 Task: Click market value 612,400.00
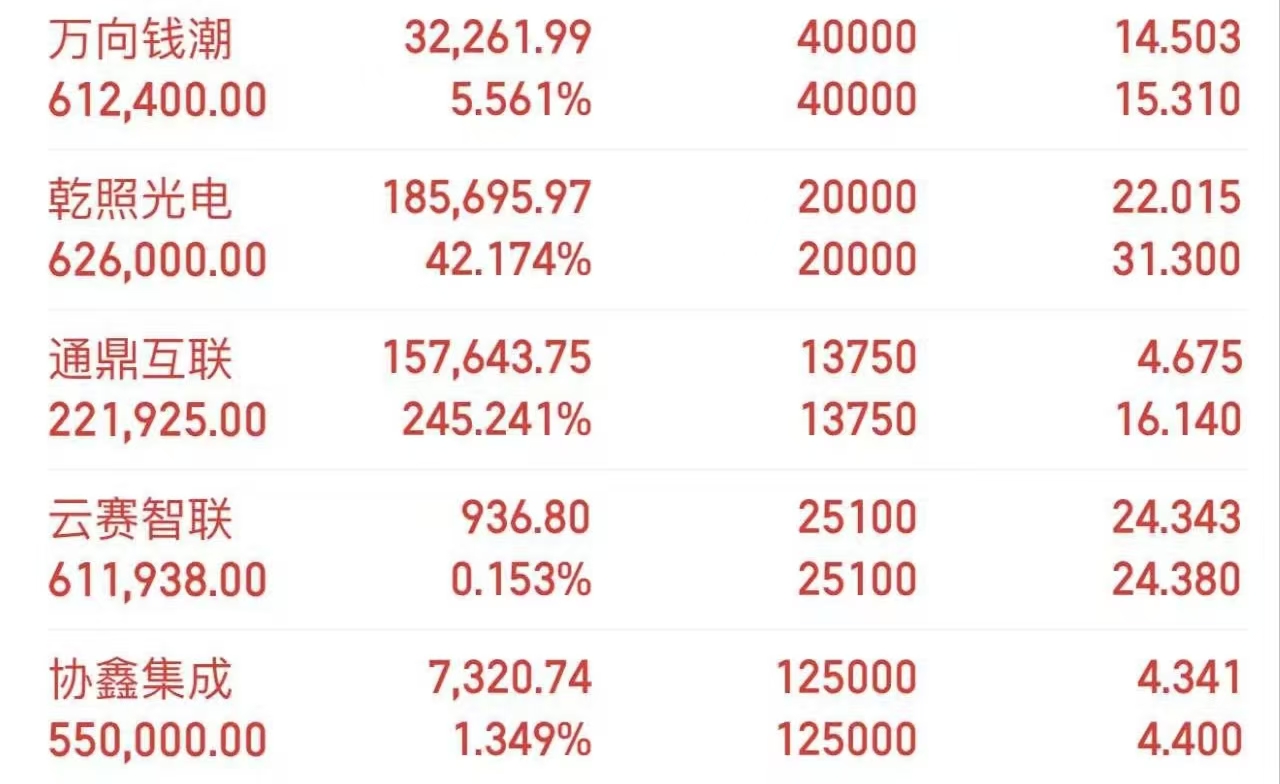[158, 100]
